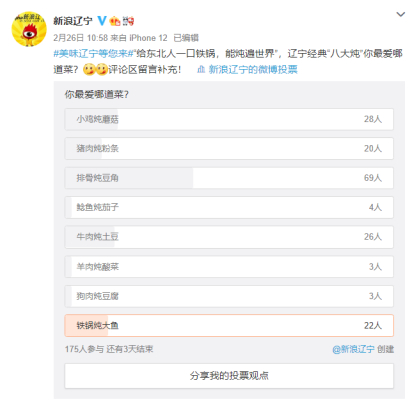The width and height of the screenshot is (419, 402).
Task: Vote for 小鸡炖蘑菇 option
Action: click(229, 119)
